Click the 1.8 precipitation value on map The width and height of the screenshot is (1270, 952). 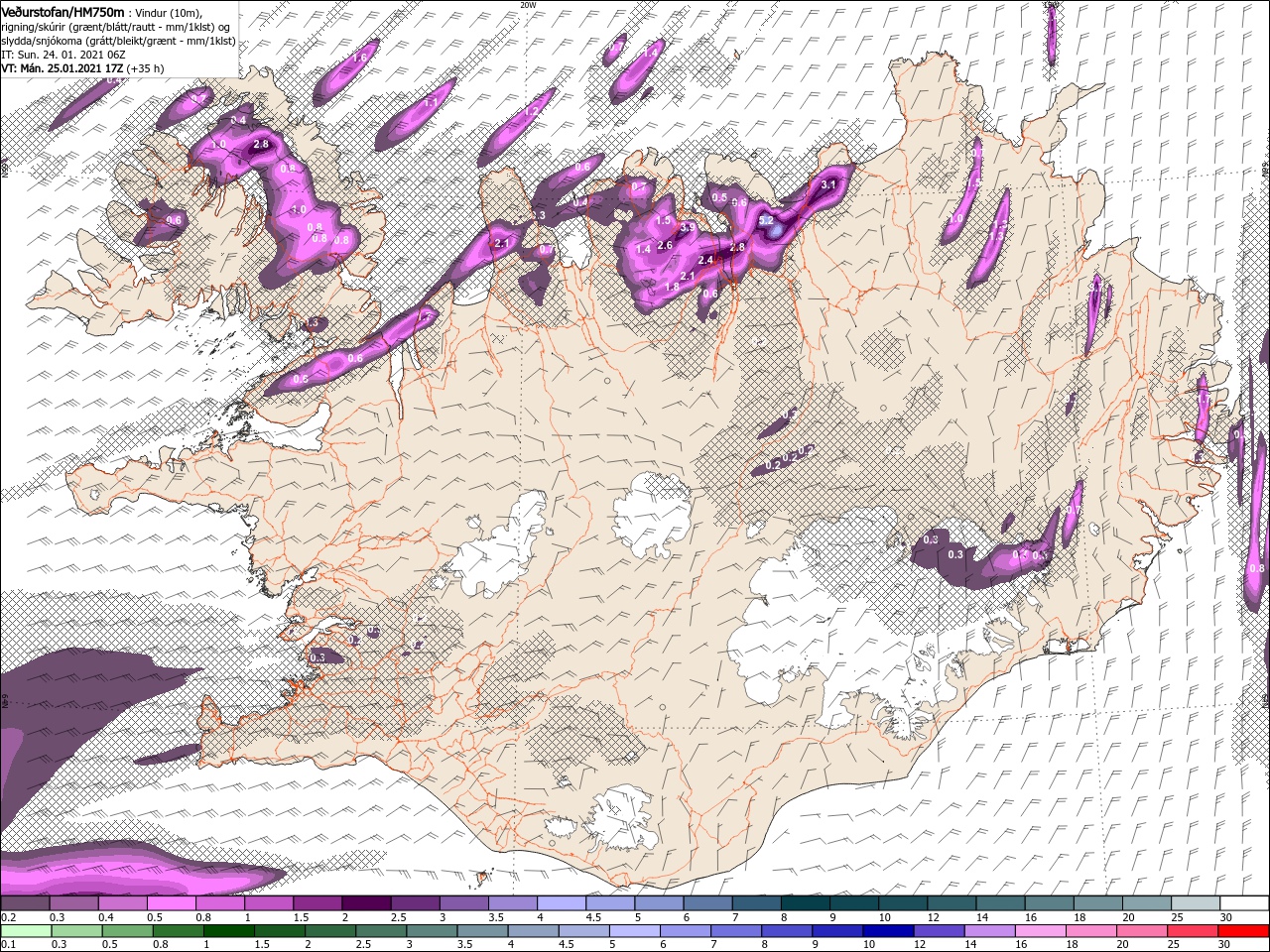(672, 288)
